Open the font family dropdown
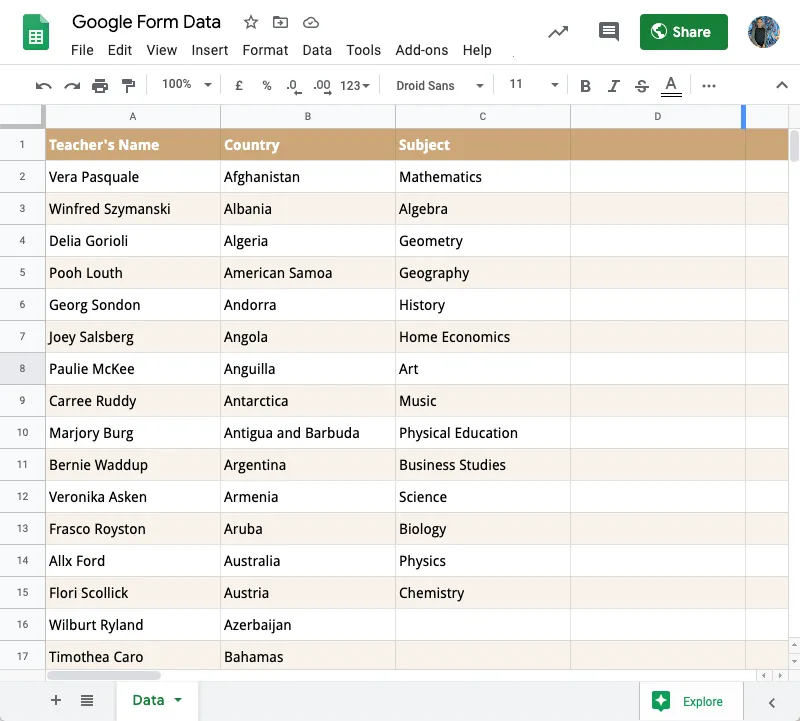This screenshot has width=800, height=721. [440, 85]
